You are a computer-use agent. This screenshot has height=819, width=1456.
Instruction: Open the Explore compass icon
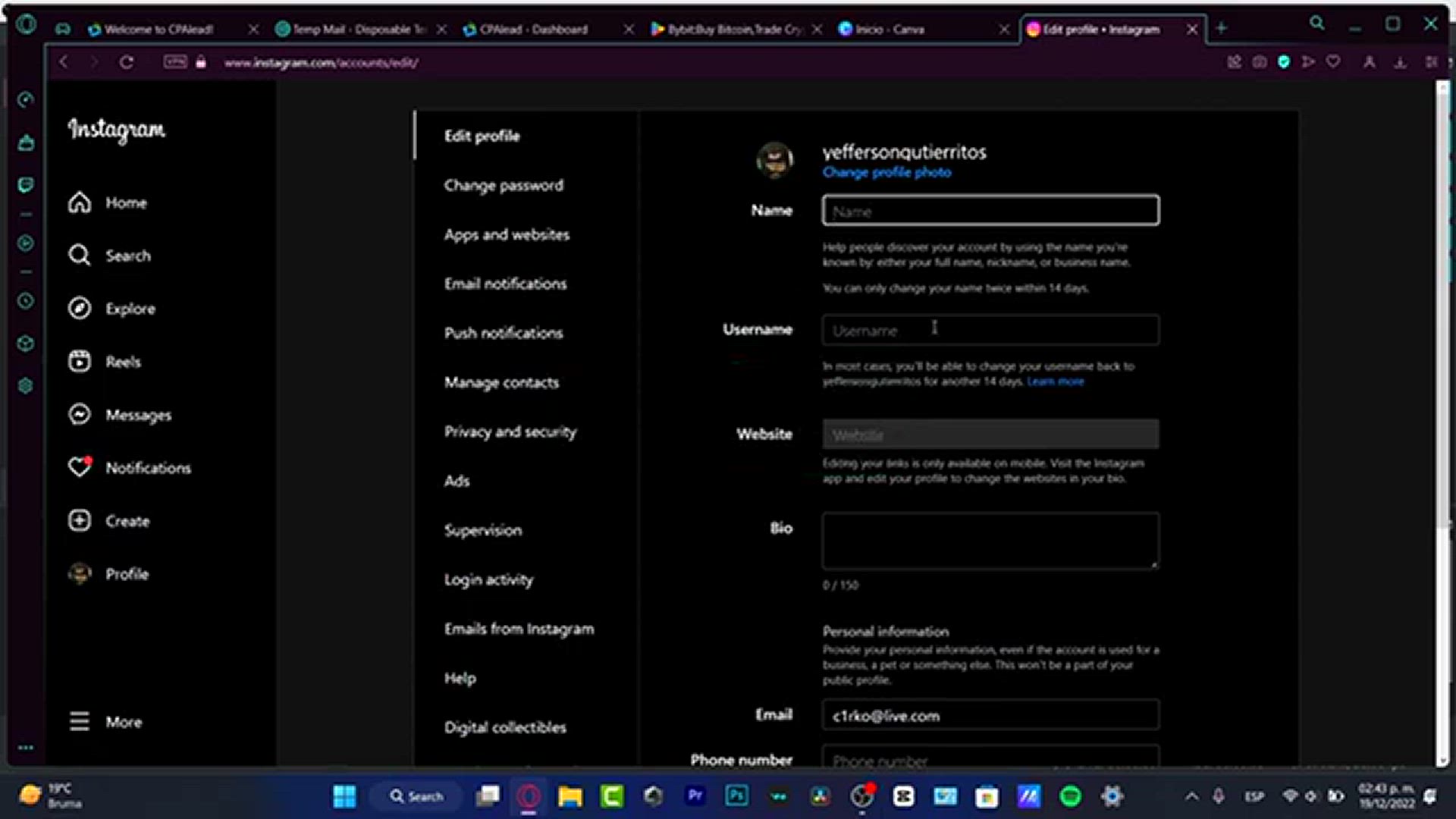coord(80,309)
